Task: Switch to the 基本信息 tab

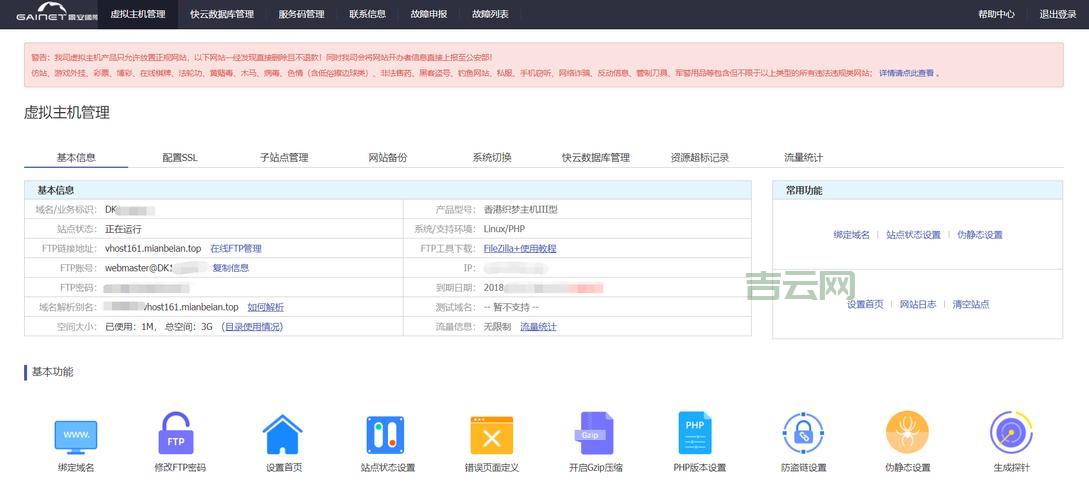Action: pyautogui.click(x=76, y=158)
